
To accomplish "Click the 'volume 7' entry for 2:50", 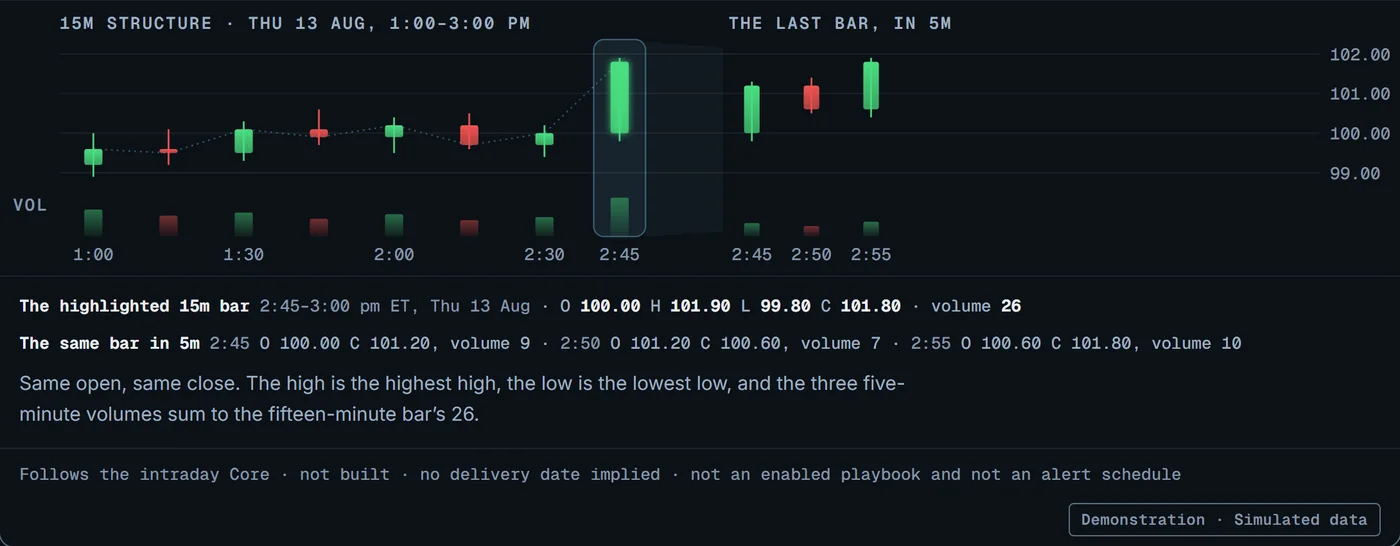I will coord(841,343).
